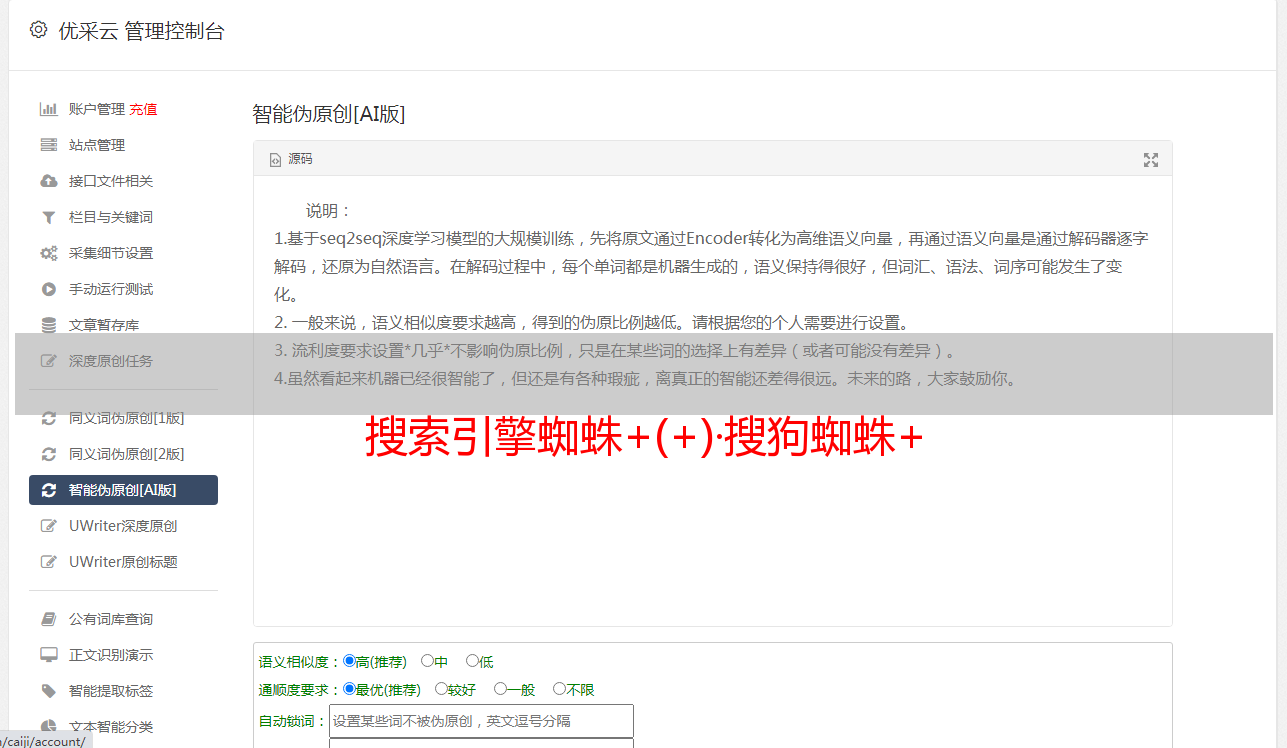The height and width of the screenshot is (748, 1287).
Task: Click the filter icon for 栏目与关键词
Action: [48, 217]
